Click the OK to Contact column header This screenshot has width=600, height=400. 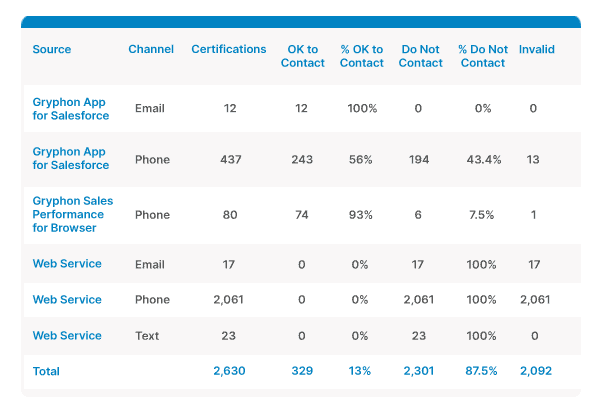(x=303, y=56)
